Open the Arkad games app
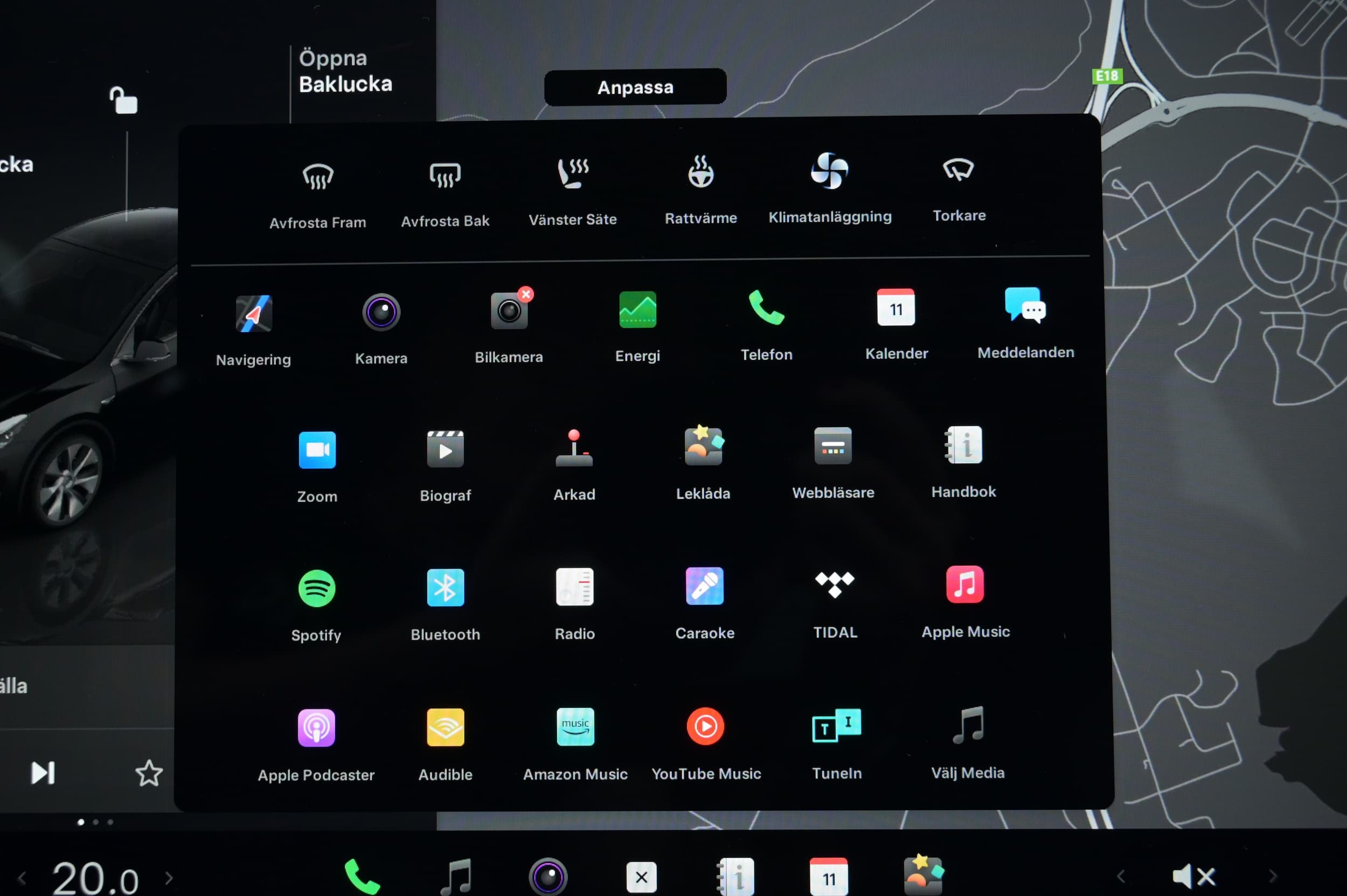Viewport: 1347px width, 896px height. pos(574,448)
